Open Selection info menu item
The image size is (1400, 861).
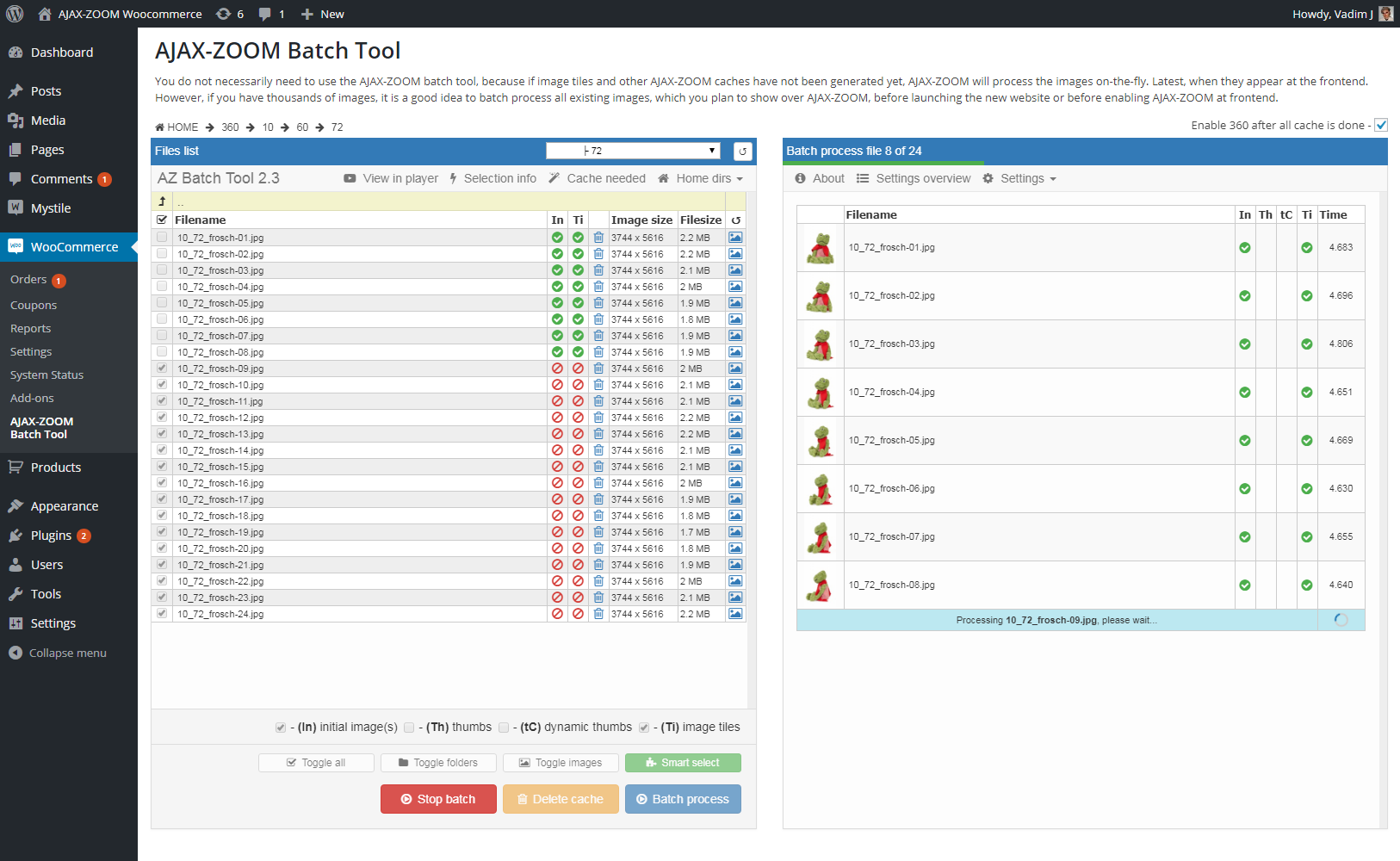tap(492, 178)
